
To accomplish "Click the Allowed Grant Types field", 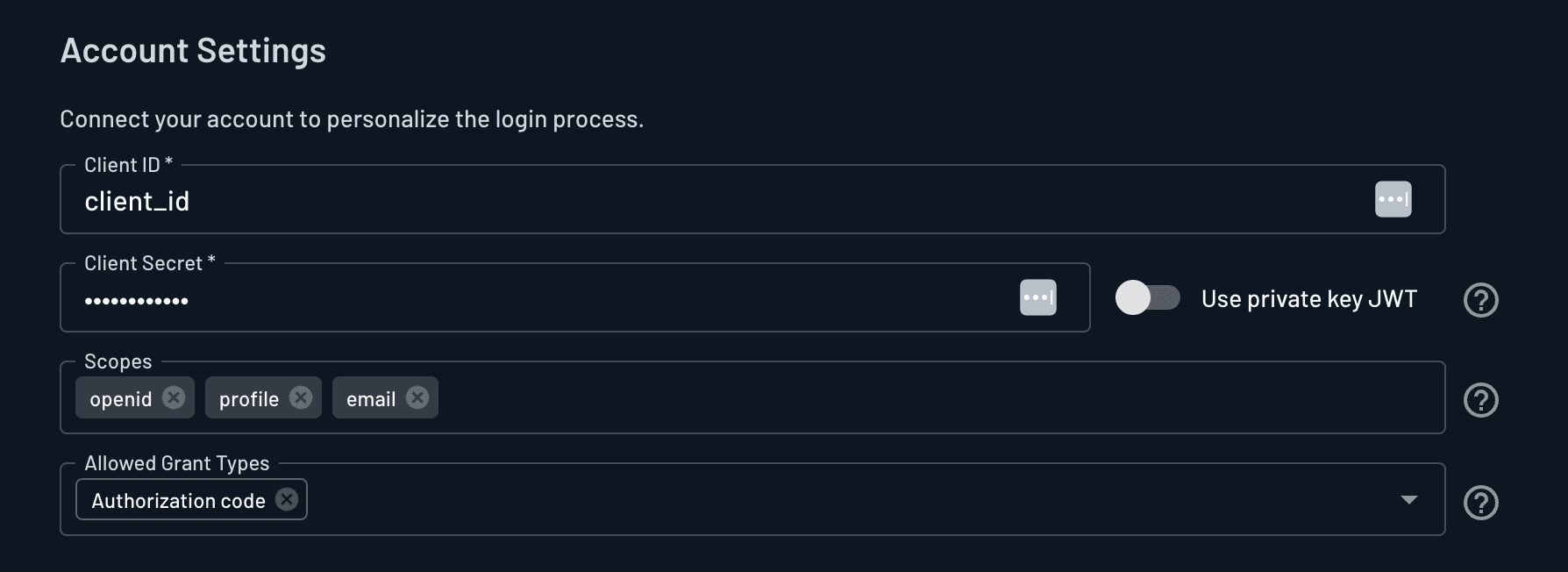I will [789, 499].
